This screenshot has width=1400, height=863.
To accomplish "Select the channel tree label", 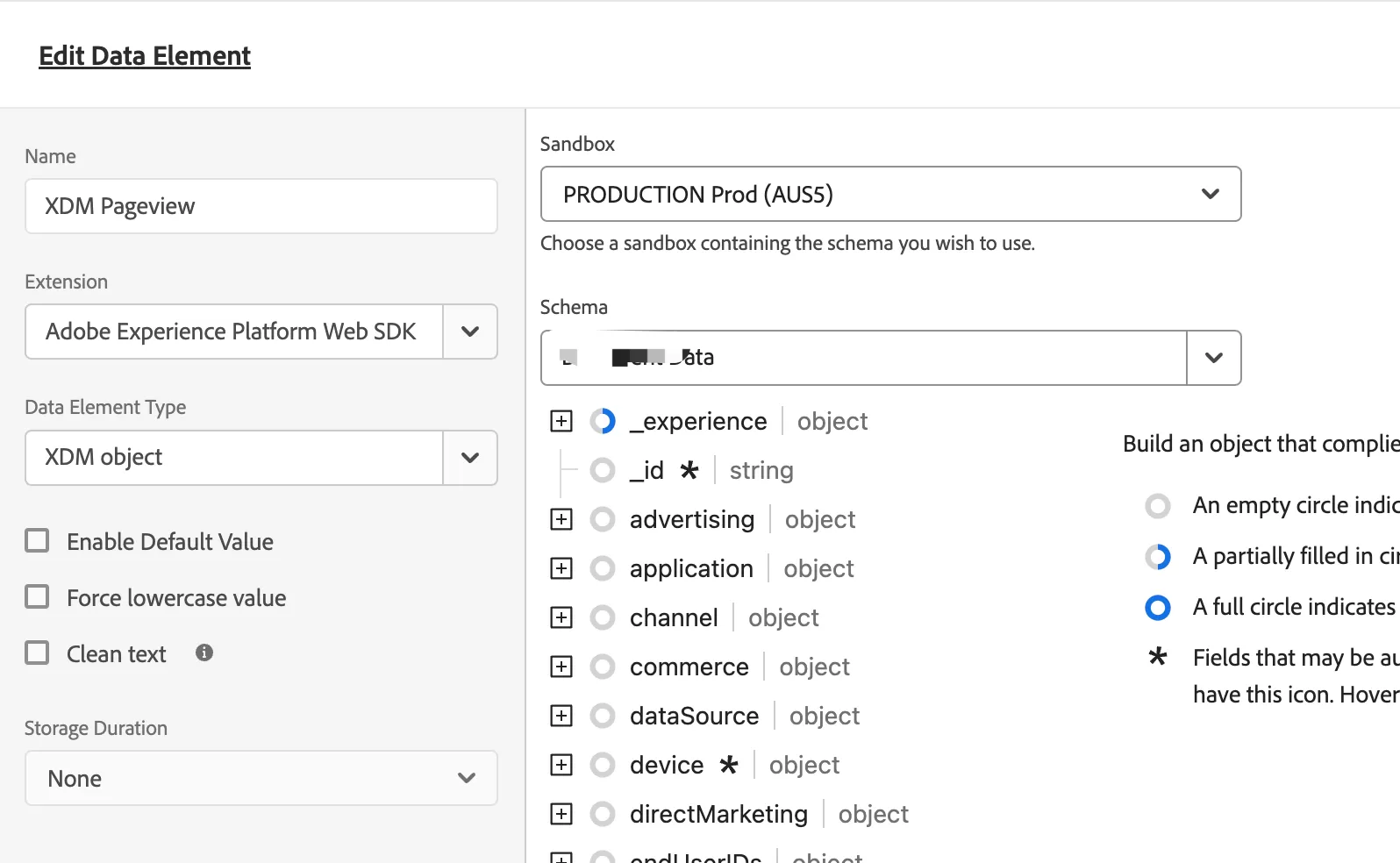I will 674,617.
